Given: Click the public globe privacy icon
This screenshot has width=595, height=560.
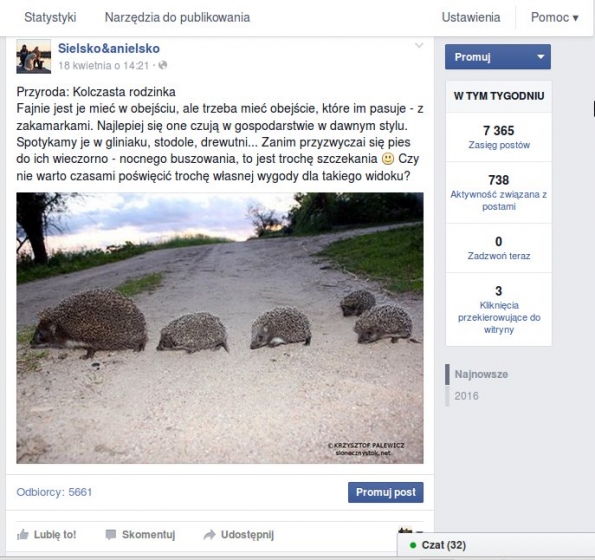Looking at the screenshot, I should [163, 65].
